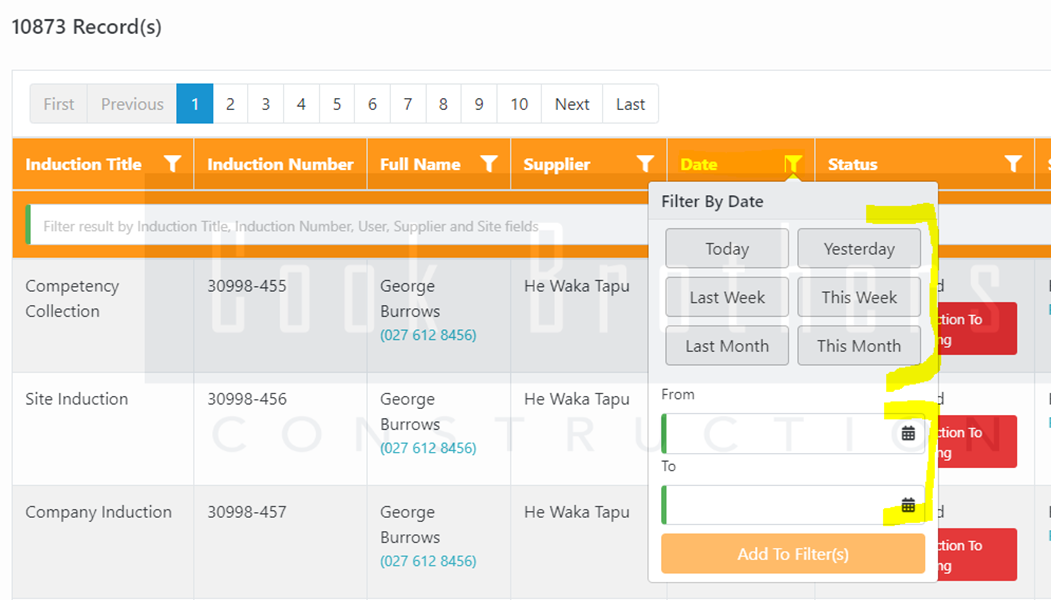Sort by Supplier column header

pos(556,164)
